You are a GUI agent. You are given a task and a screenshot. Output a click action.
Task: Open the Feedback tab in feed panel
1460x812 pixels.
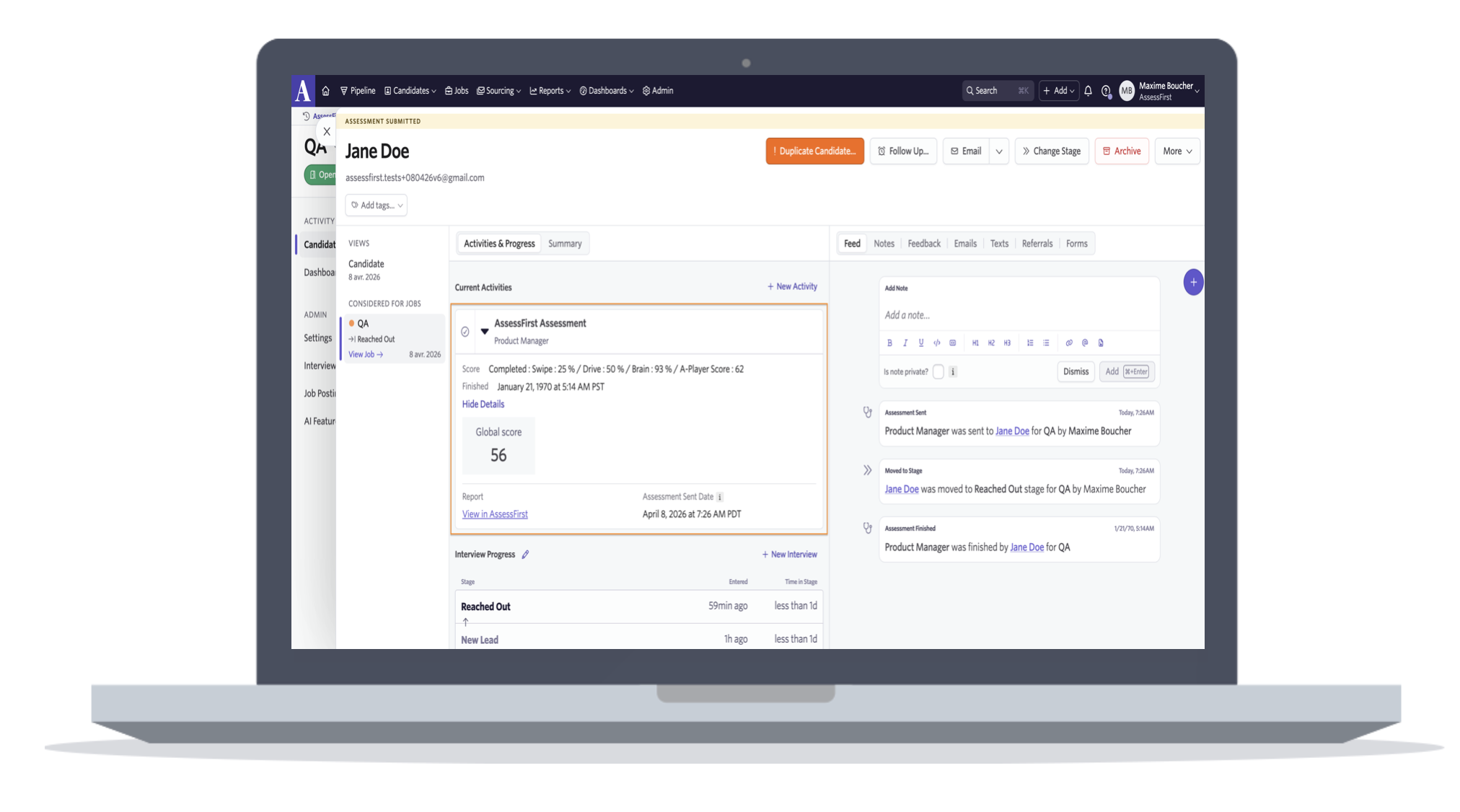(x=923, y=244)
